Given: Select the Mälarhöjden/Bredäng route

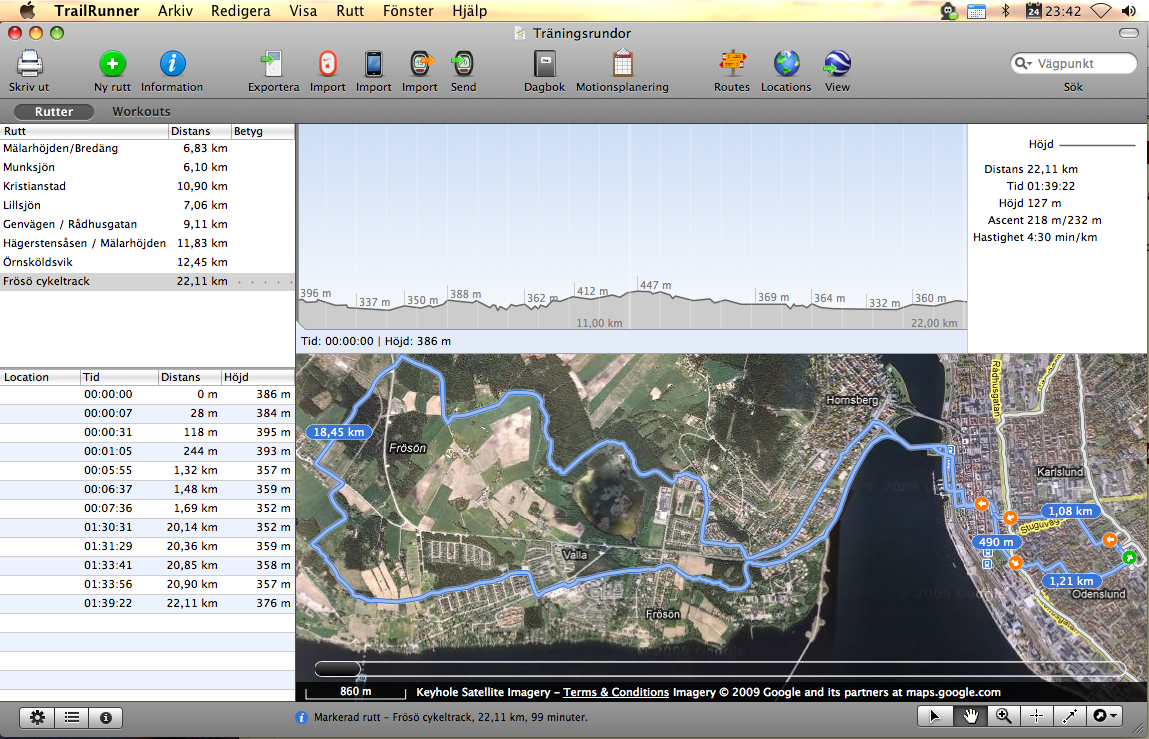Looking at the screenshot, I should coord(147,148).
